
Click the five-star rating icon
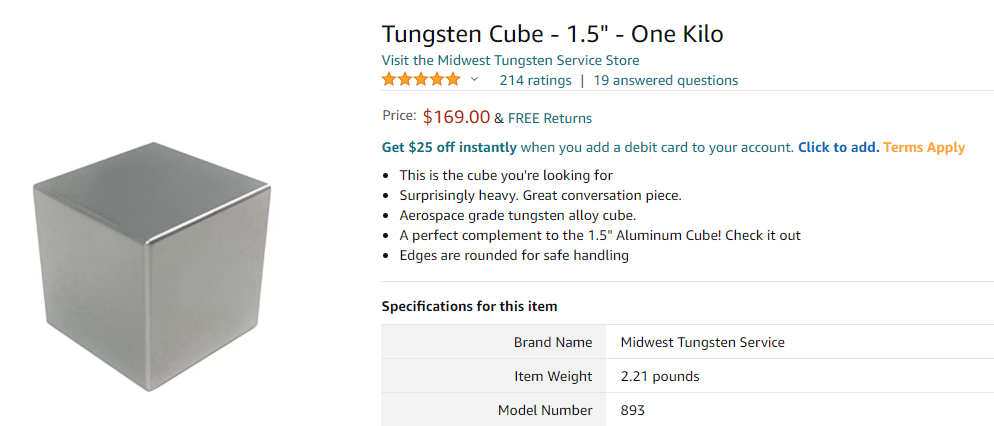tap(421, 80)
